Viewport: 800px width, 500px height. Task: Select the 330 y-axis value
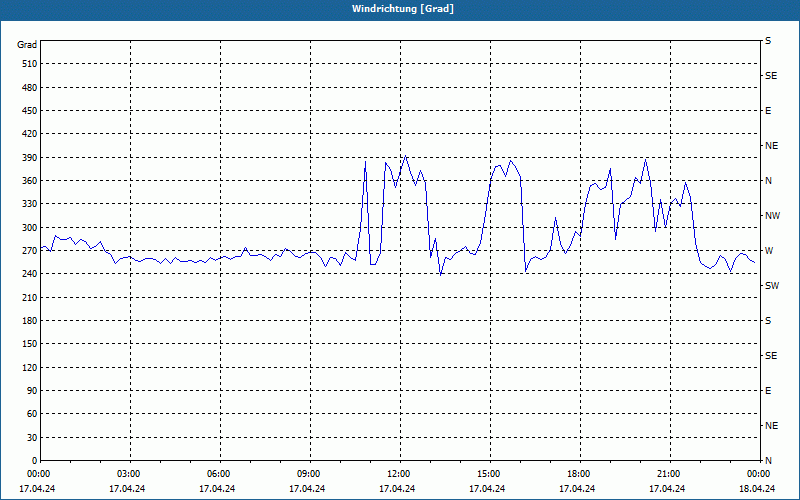pos(30,204)
